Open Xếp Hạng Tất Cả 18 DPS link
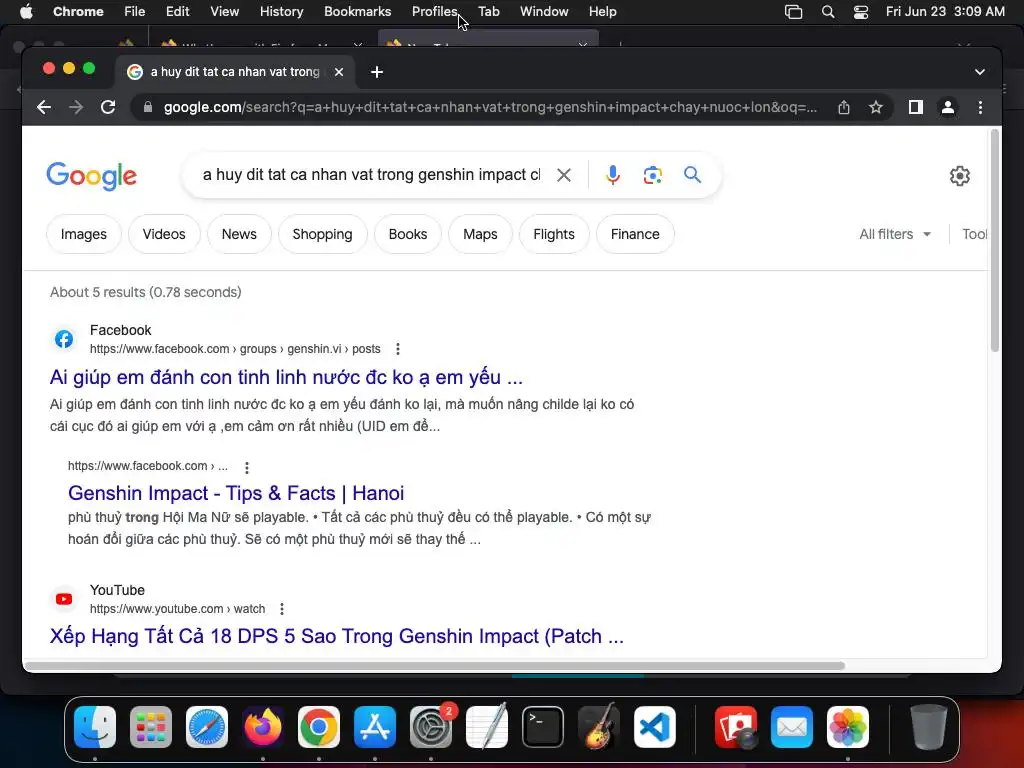Screen dimensions: 1024x768 pyautogui.click(x=336, y=636)
